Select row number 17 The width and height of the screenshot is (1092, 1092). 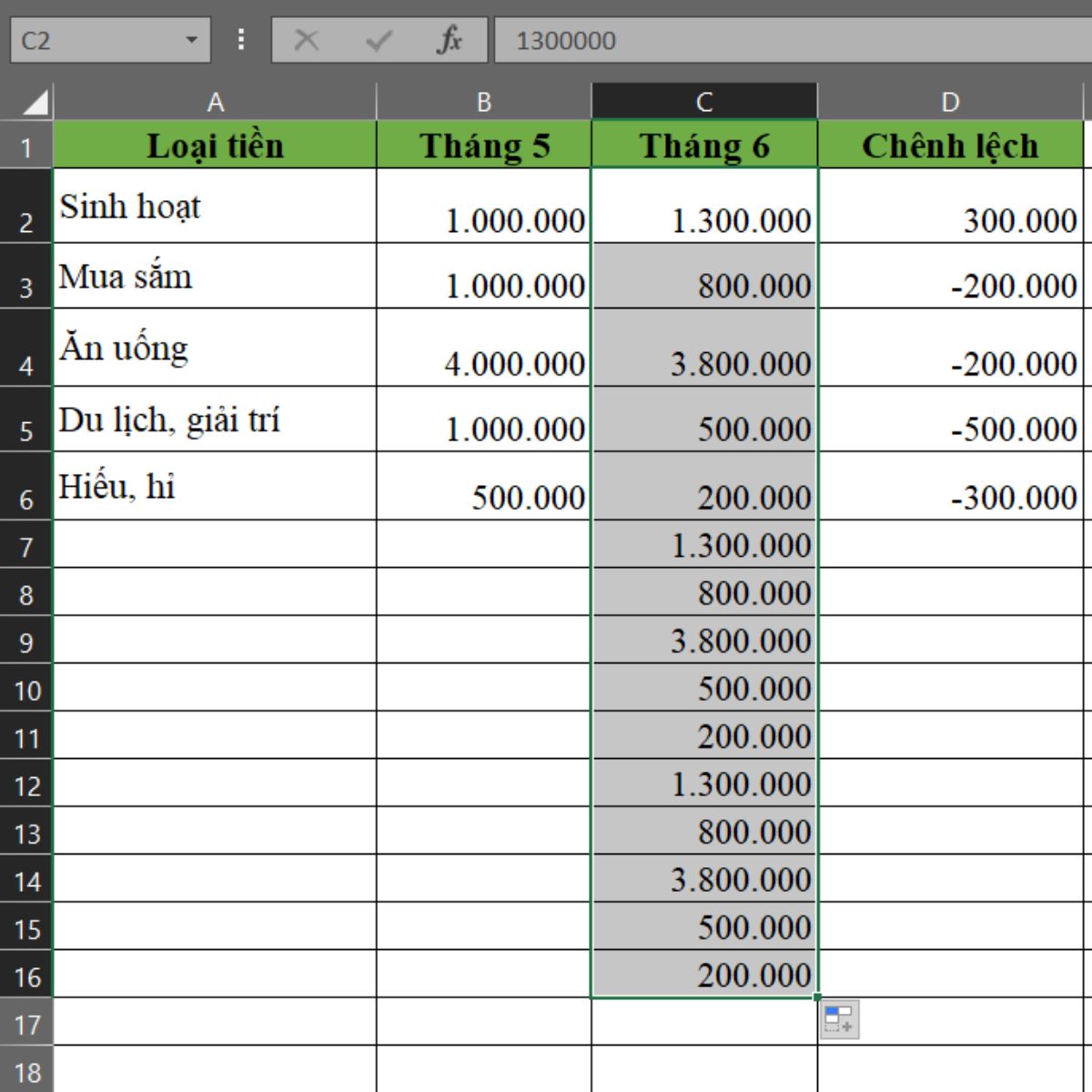(x=27, y=1024)
